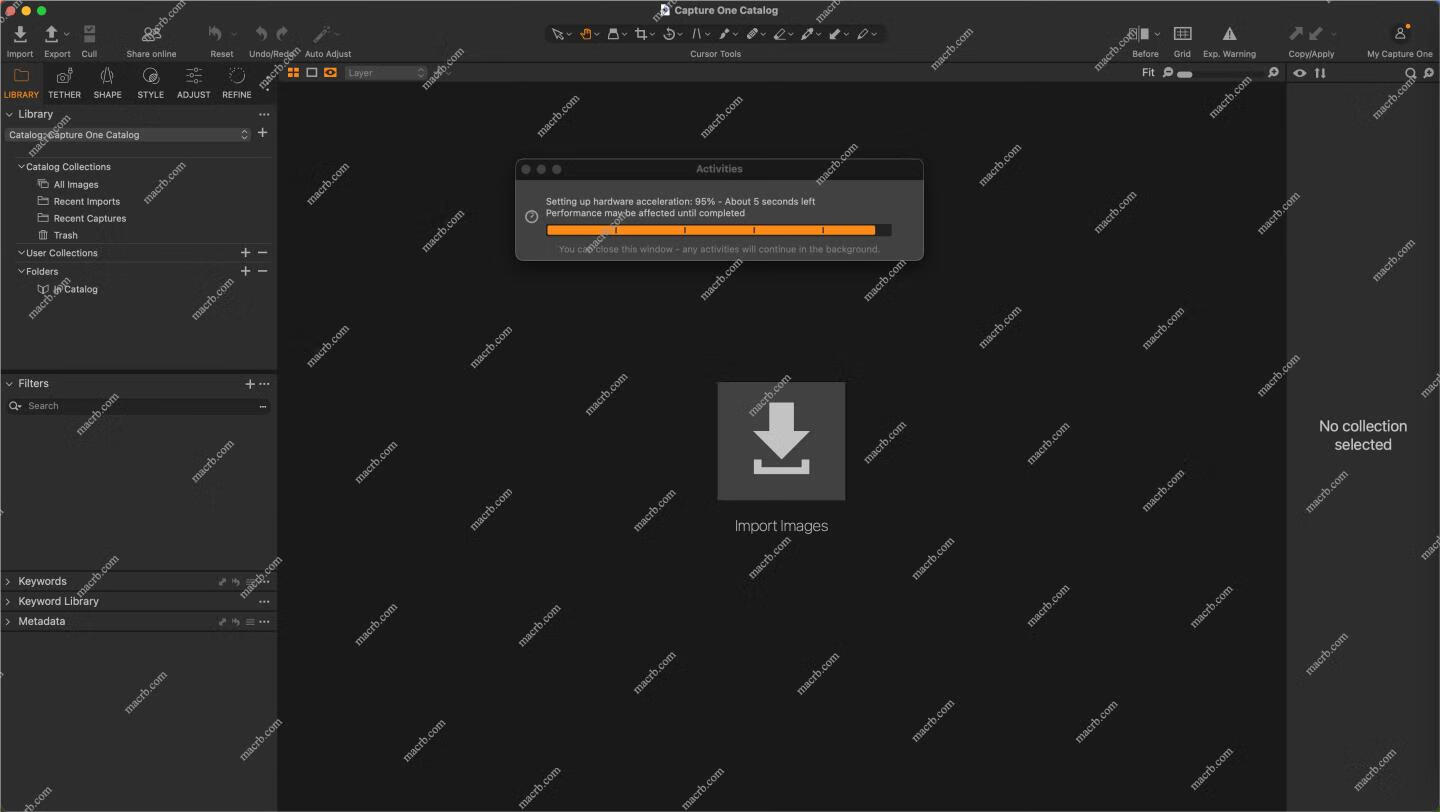This screenshot has width=1440, height=812.
Task: Toggle single-image viewer mode
Action: 312,73
